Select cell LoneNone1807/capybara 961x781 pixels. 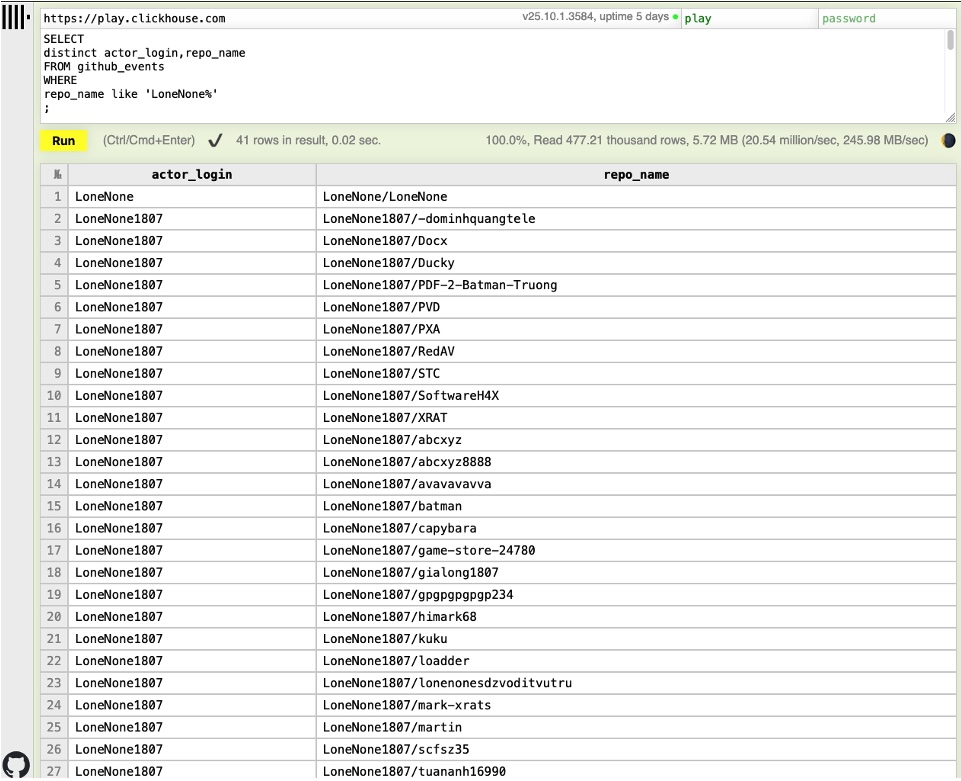636,528
